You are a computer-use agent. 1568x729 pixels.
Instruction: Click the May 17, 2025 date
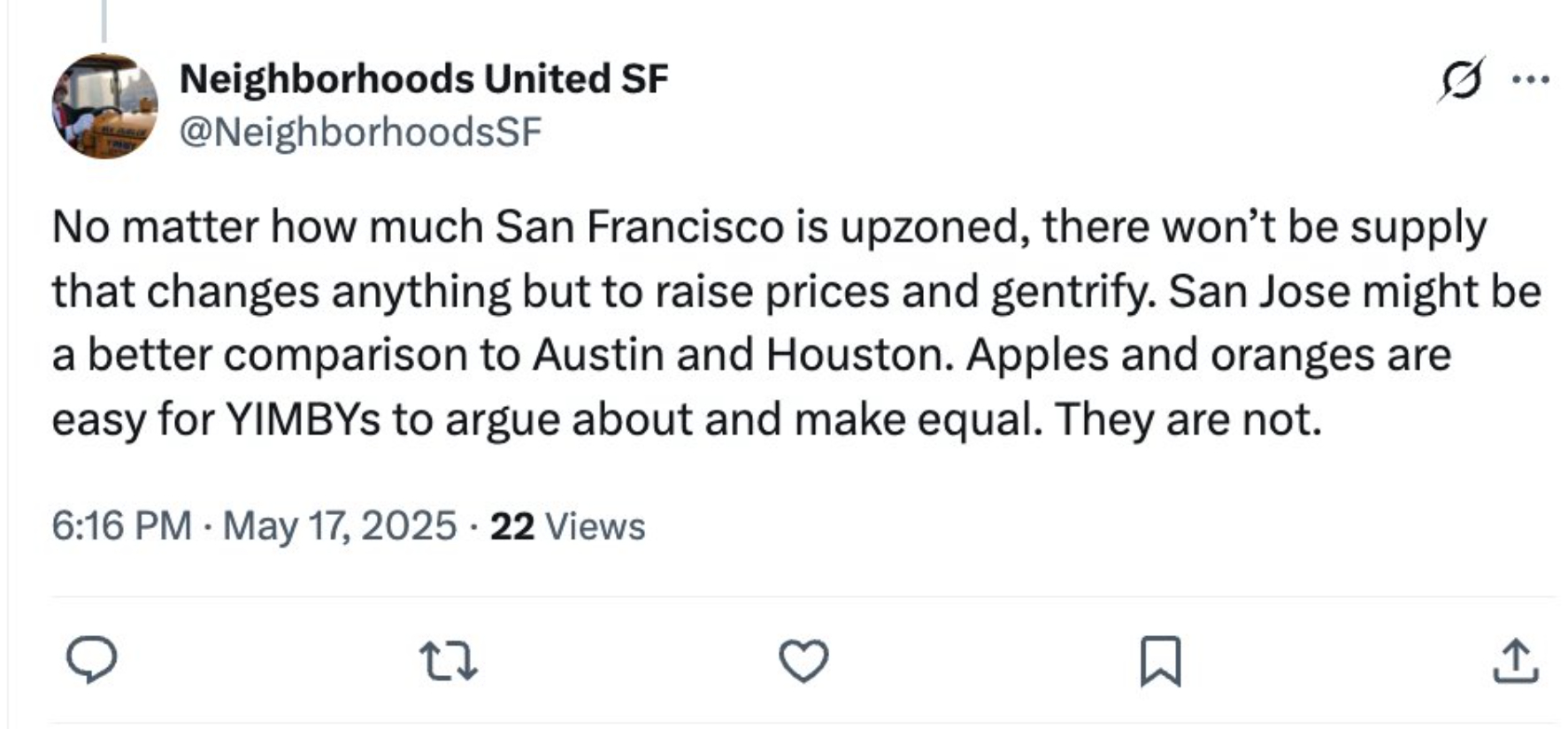pyautogui.click(x=339, y=526)
